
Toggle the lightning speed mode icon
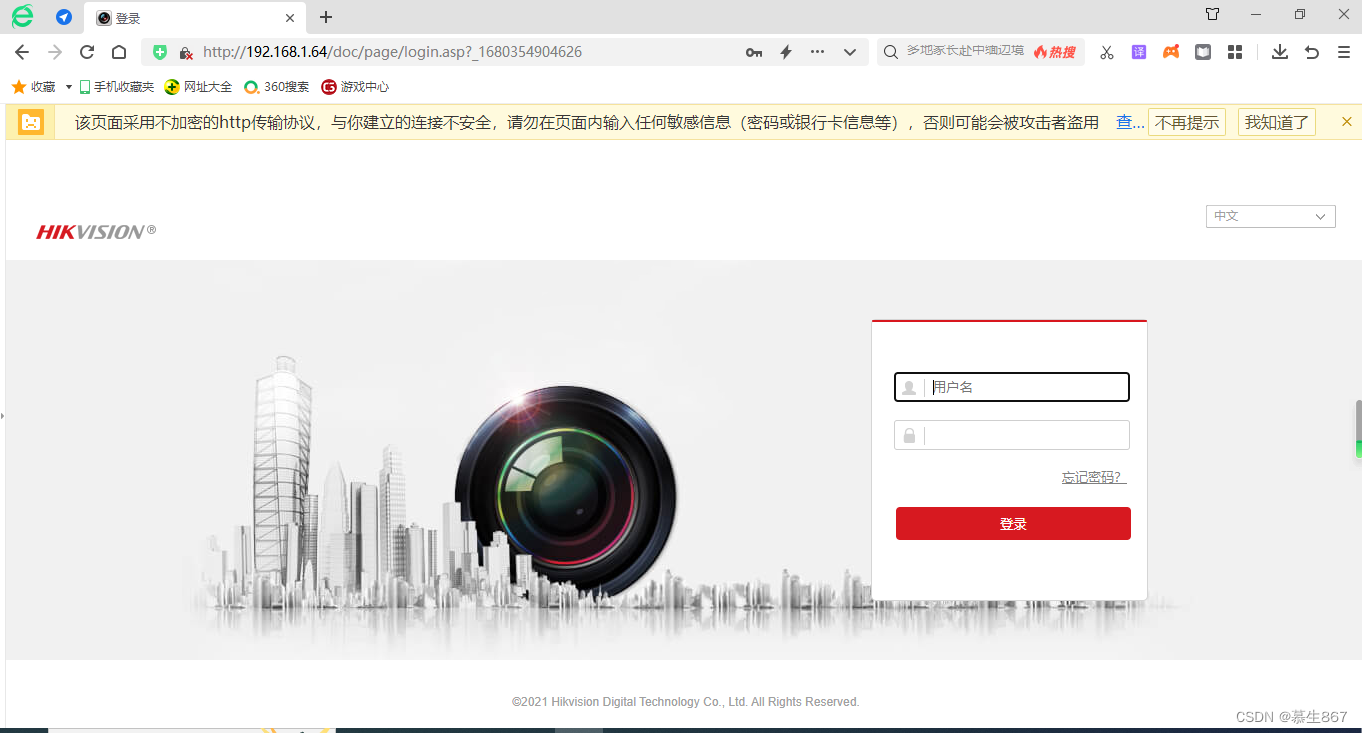[x=786, y=52]
